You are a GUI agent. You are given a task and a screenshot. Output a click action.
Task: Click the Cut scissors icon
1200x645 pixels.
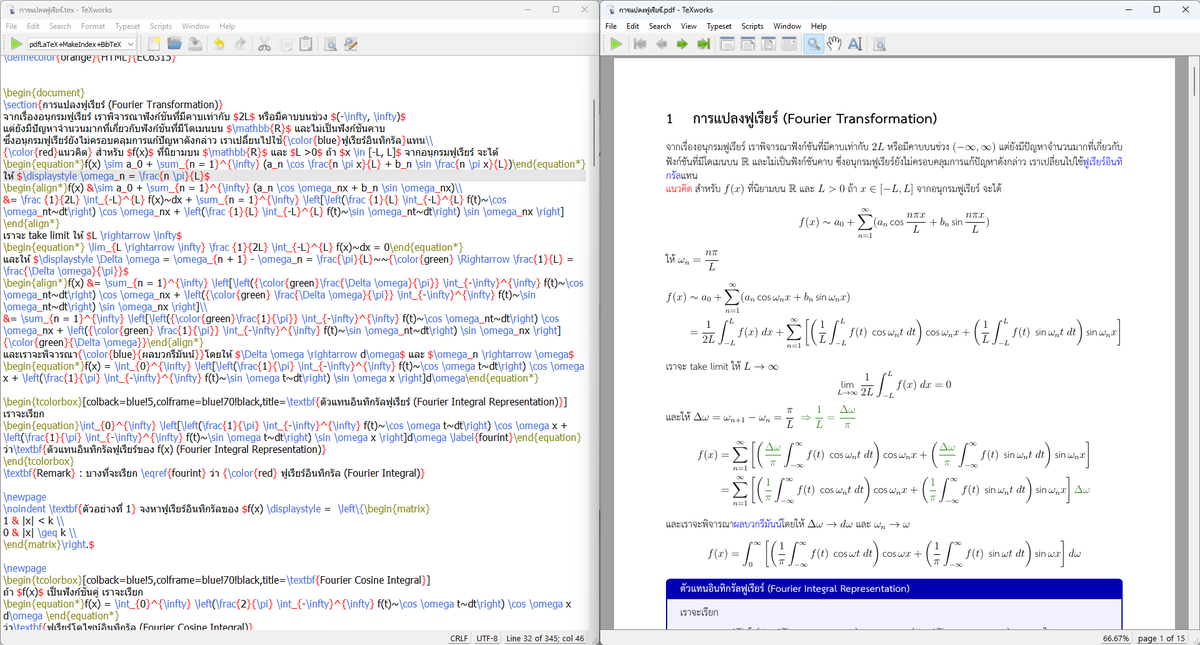(265, 44)
